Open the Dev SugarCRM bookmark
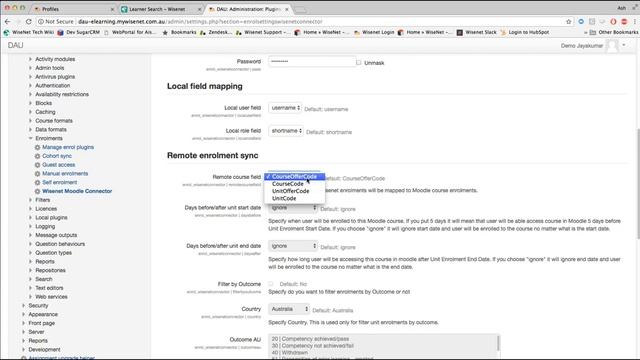Viewport: 640px width, 360px height. coord(79,32)
